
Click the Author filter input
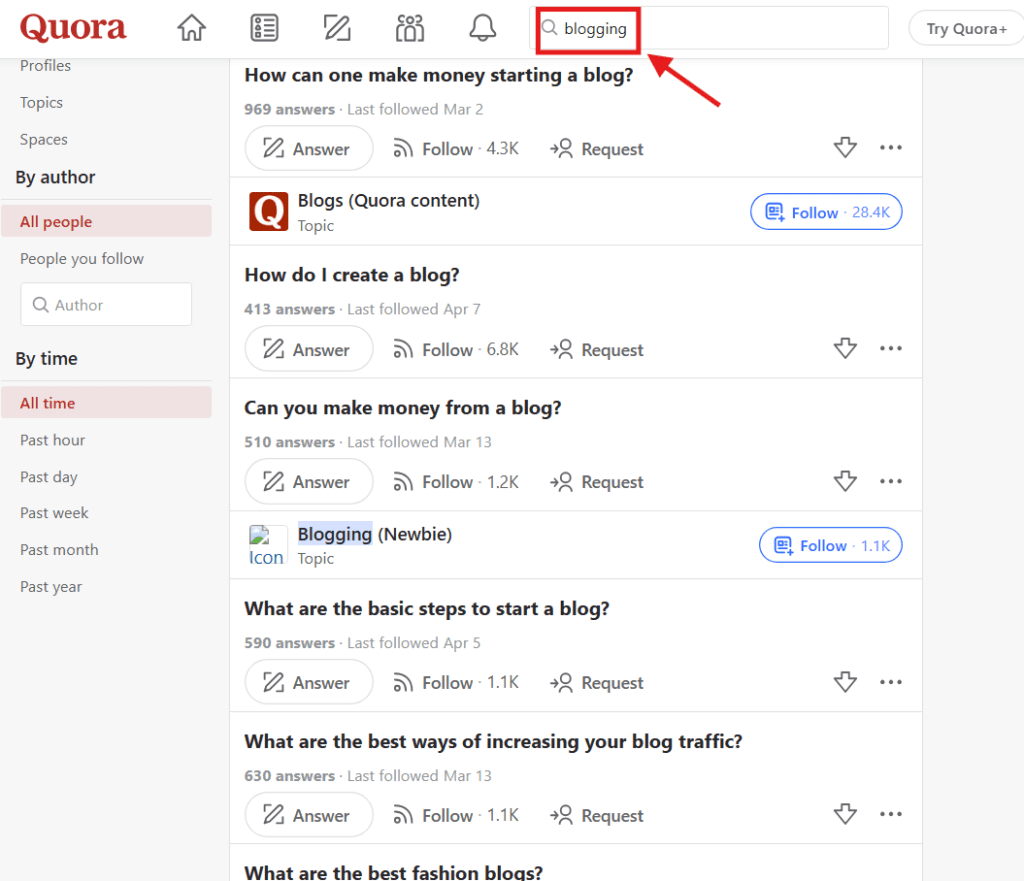click(x=106, y=304)
